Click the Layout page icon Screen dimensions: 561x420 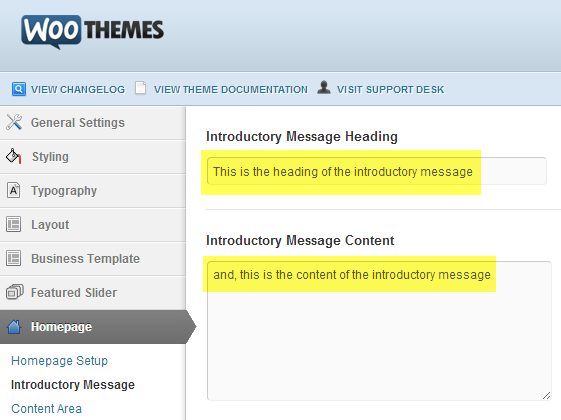click(14, 224)
